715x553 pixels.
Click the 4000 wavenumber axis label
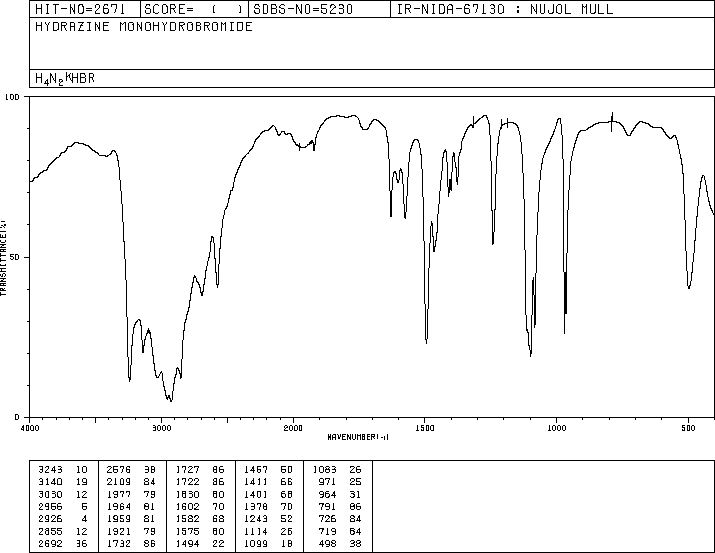[x=30, y=428]
